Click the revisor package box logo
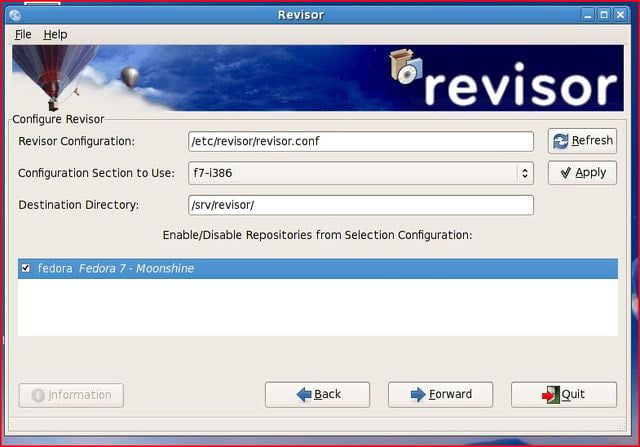640x447 pixels. [x=405, y=67]
